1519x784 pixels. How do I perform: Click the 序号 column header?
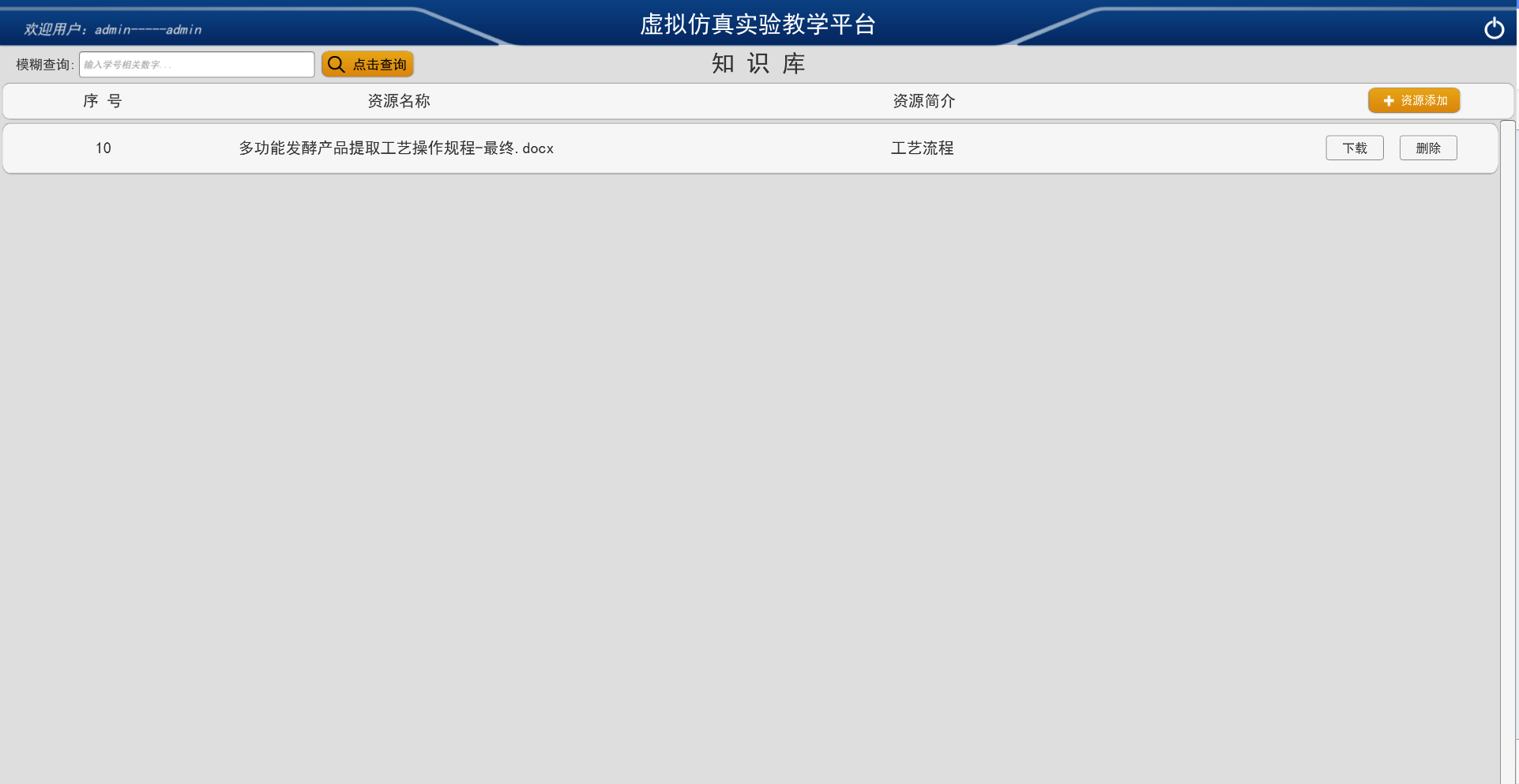tap(103, 101)
